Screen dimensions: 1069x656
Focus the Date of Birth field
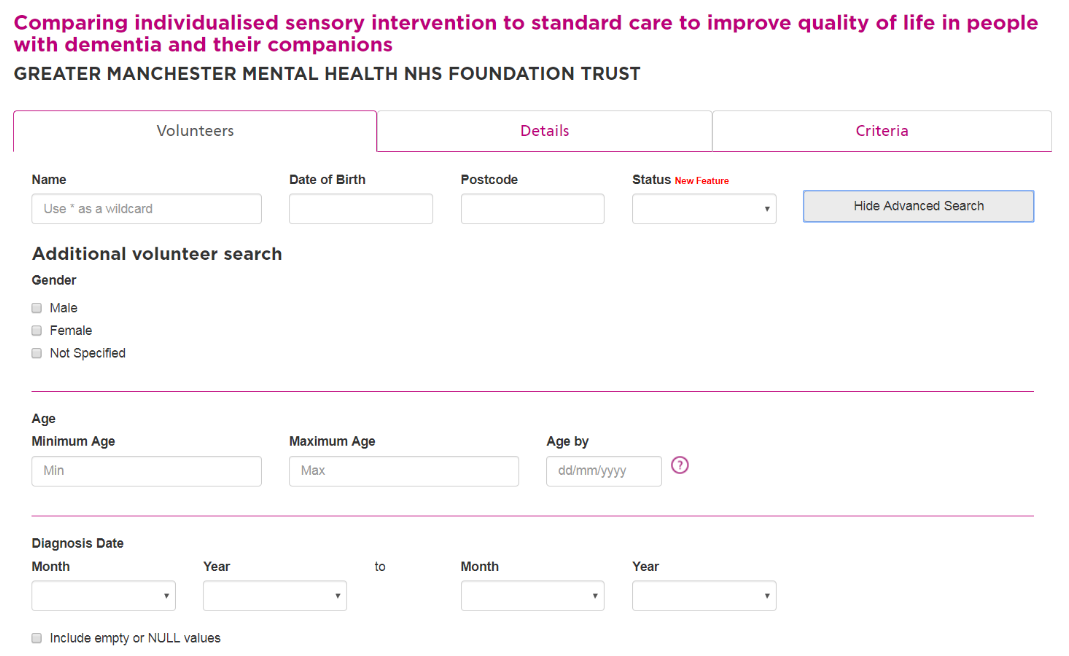point(361,209)
